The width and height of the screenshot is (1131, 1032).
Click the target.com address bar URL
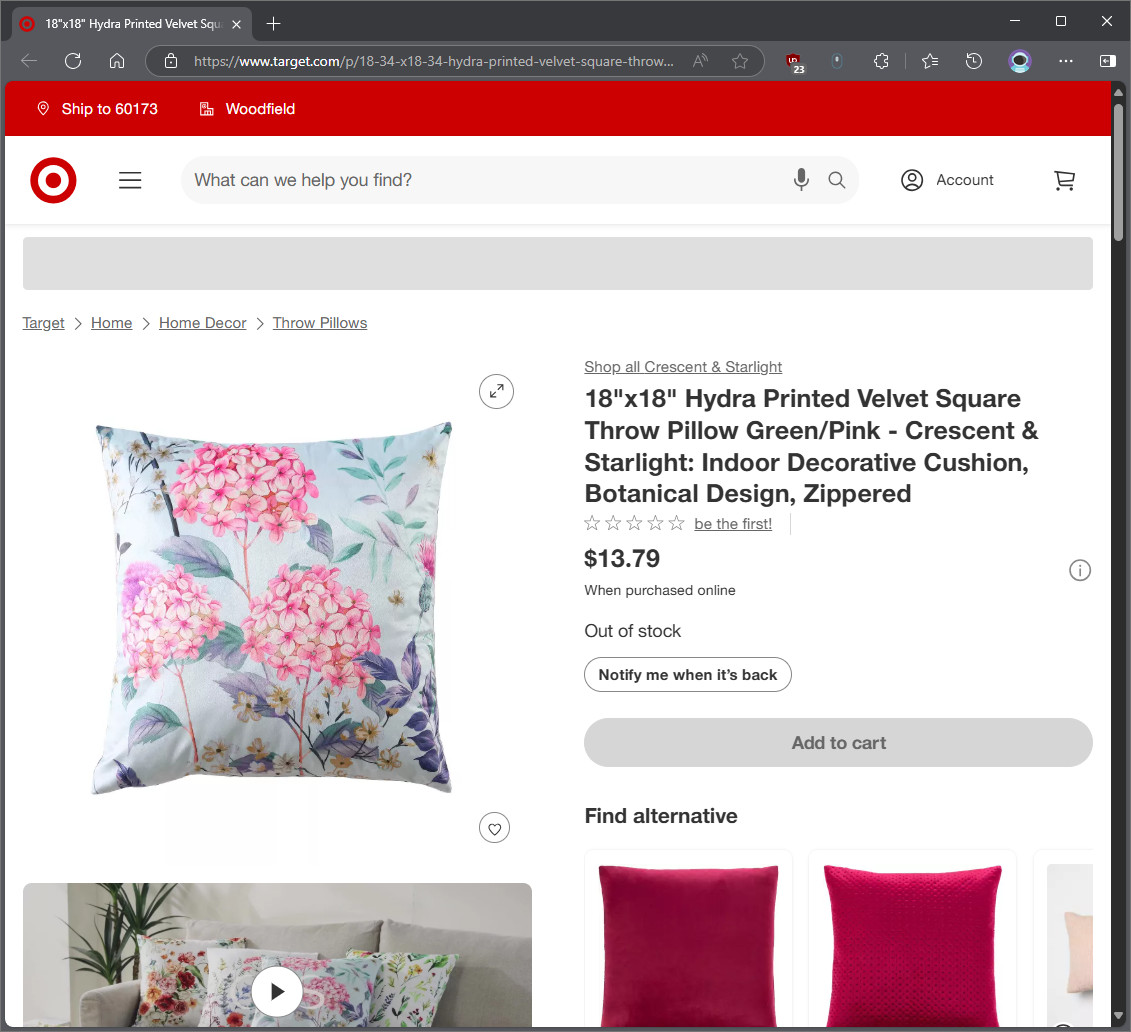pyautogui.click(x=434, y=61)
